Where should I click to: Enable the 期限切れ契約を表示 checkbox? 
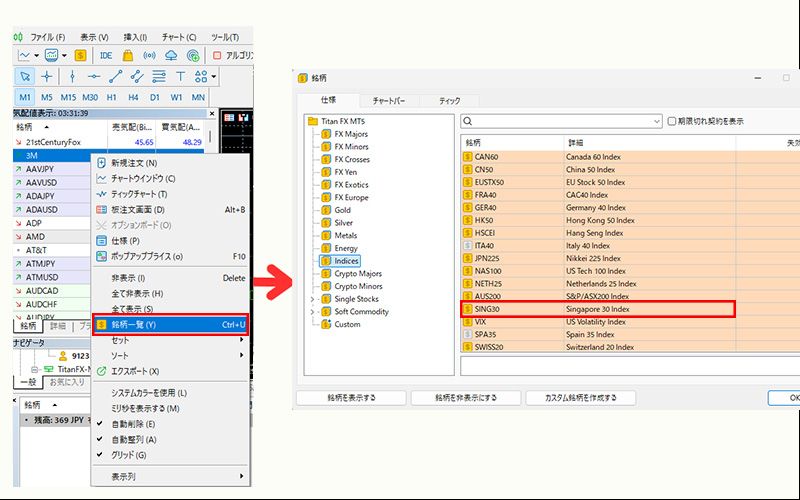point(673,121)
